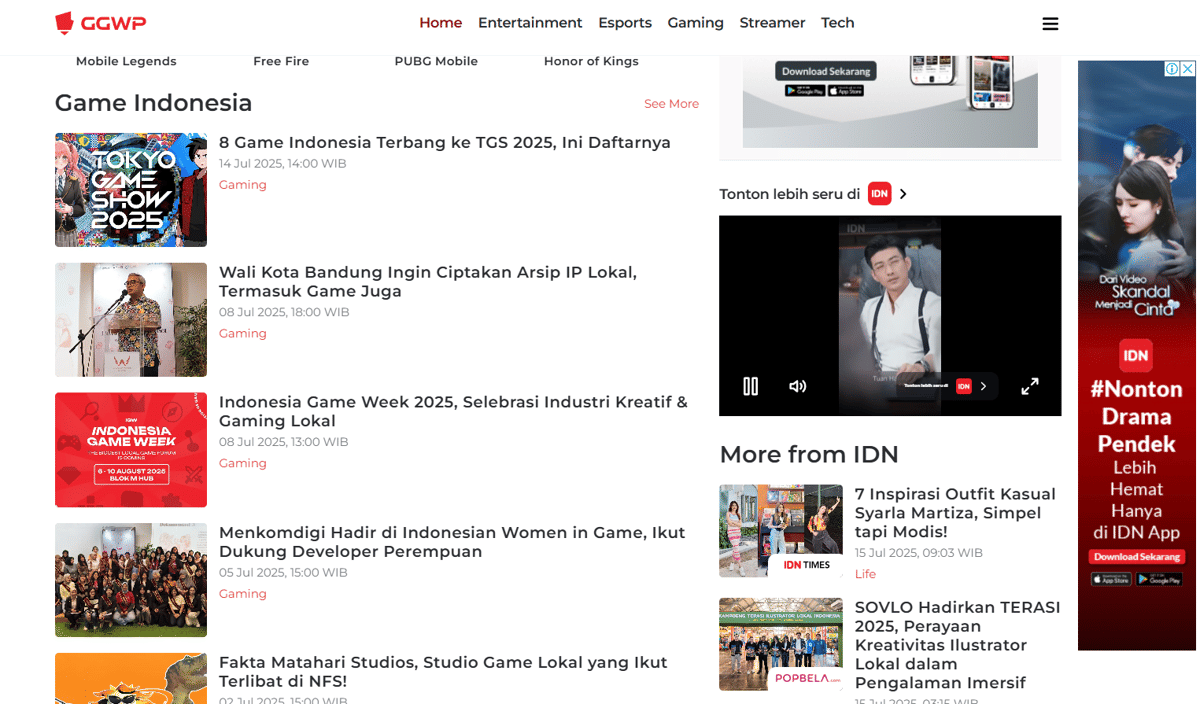Click the date 15 Jul 2025, 09:03 WIB
The width and height of the screenshot is (1200, 704).
click(x=919, y=553)
